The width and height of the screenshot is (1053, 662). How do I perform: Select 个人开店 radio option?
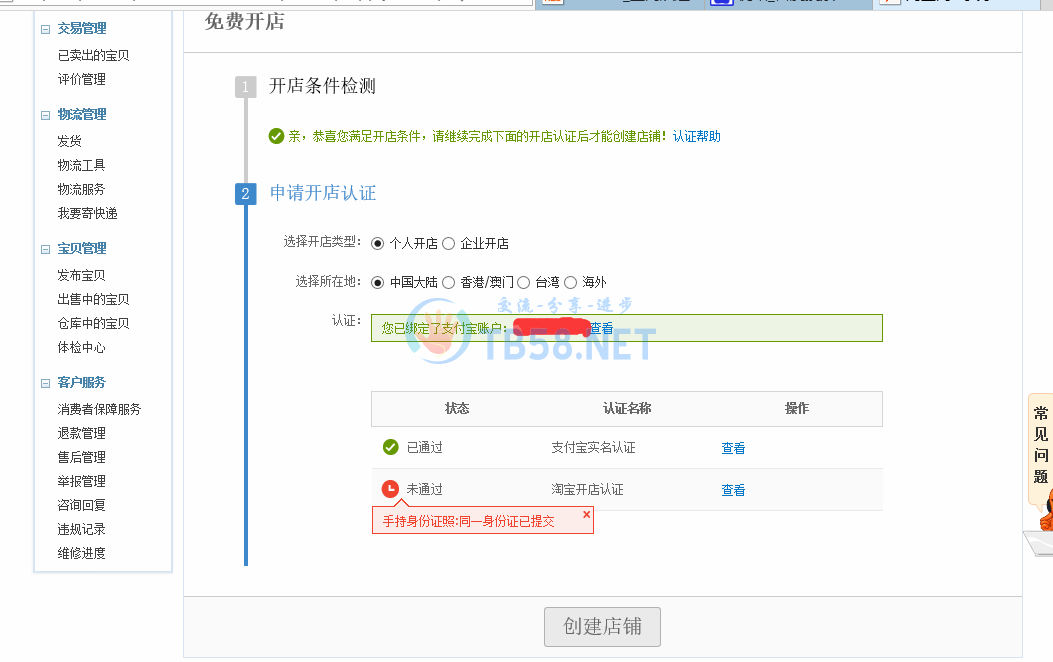377,244
